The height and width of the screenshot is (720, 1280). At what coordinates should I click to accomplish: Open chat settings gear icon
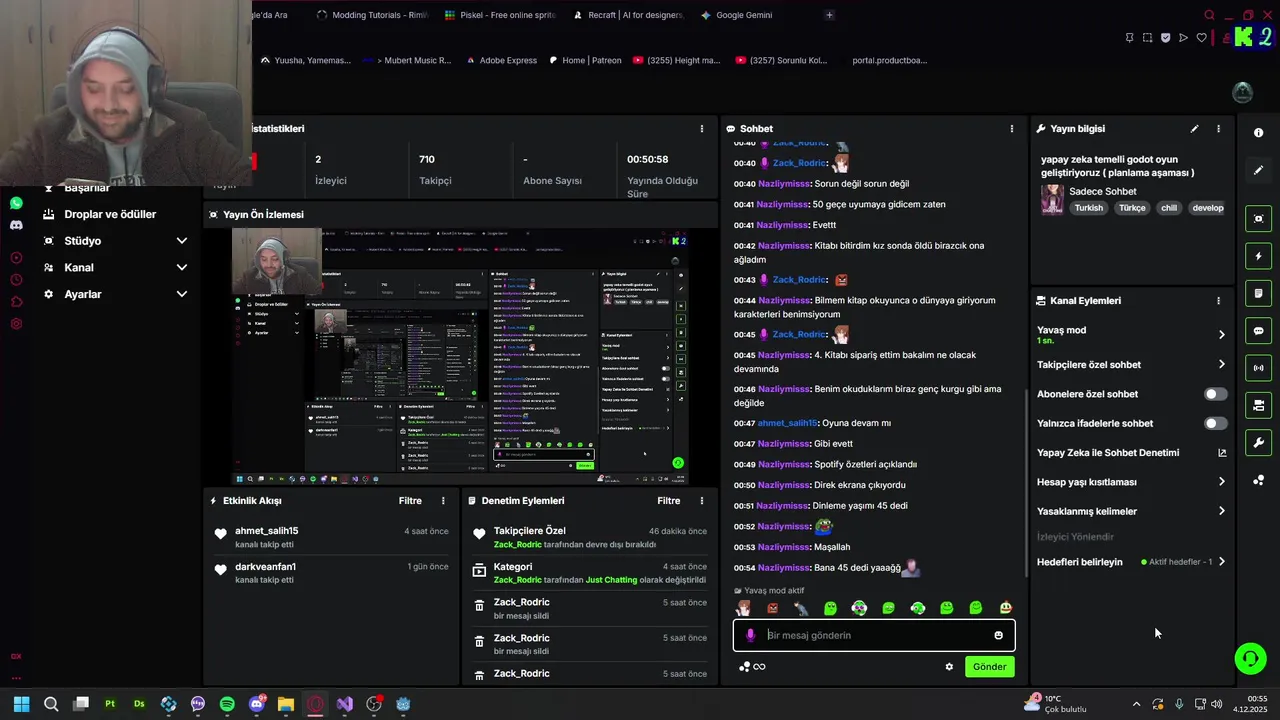click(x=949, y=667)
